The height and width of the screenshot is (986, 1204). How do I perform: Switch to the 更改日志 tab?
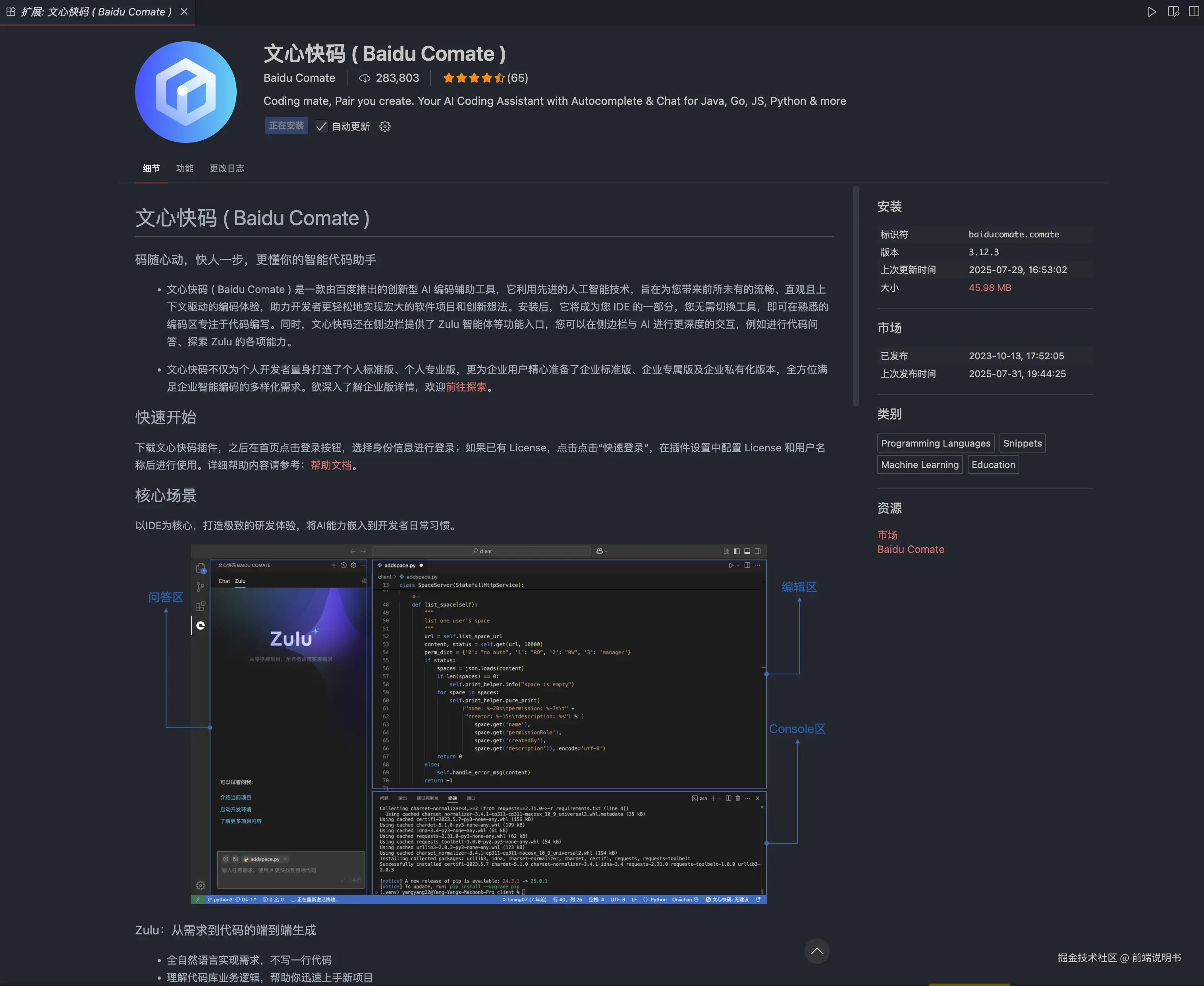pyautogui.click(x=227, y=168)
